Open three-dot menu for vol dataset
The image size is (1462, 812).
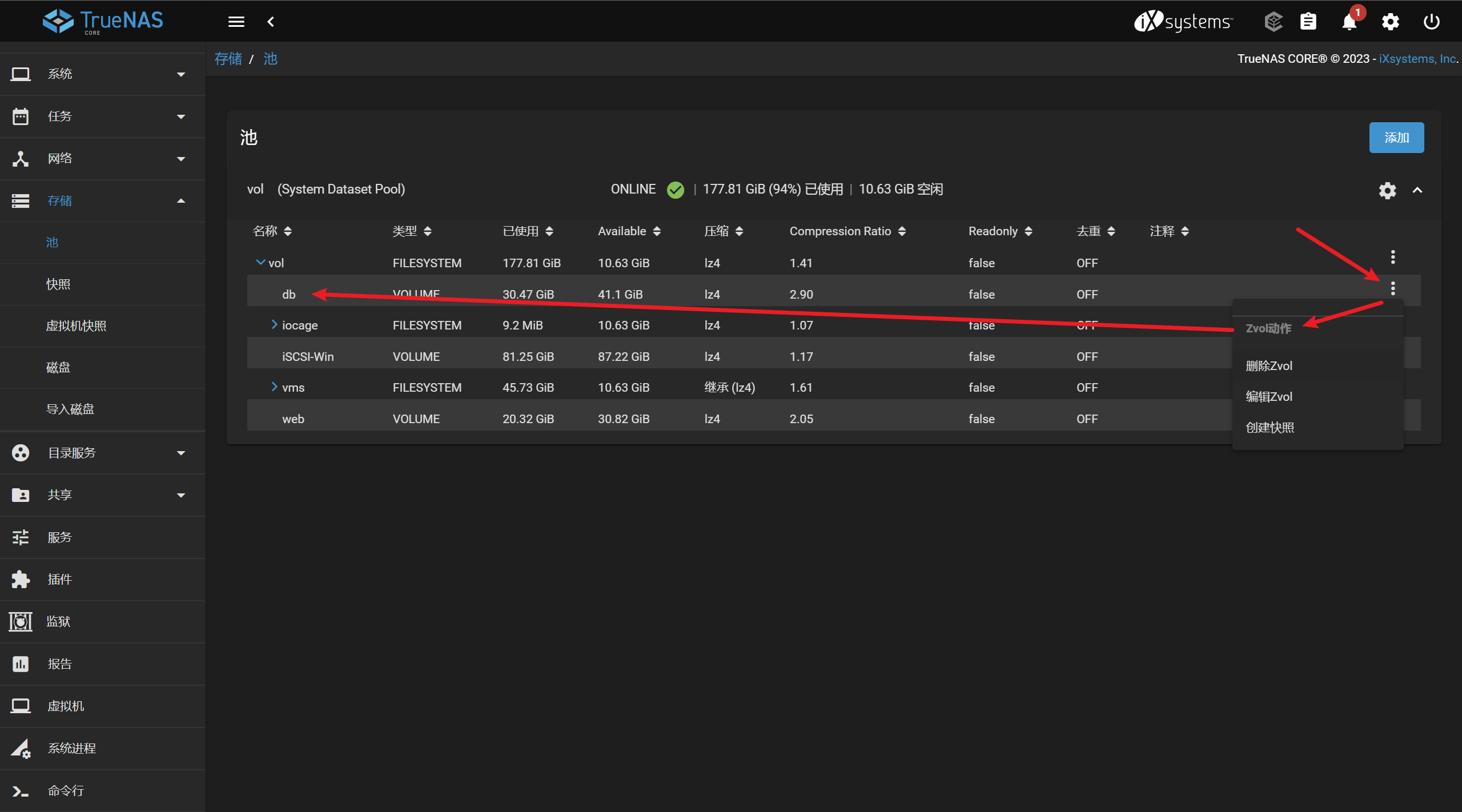(1393, 257)
